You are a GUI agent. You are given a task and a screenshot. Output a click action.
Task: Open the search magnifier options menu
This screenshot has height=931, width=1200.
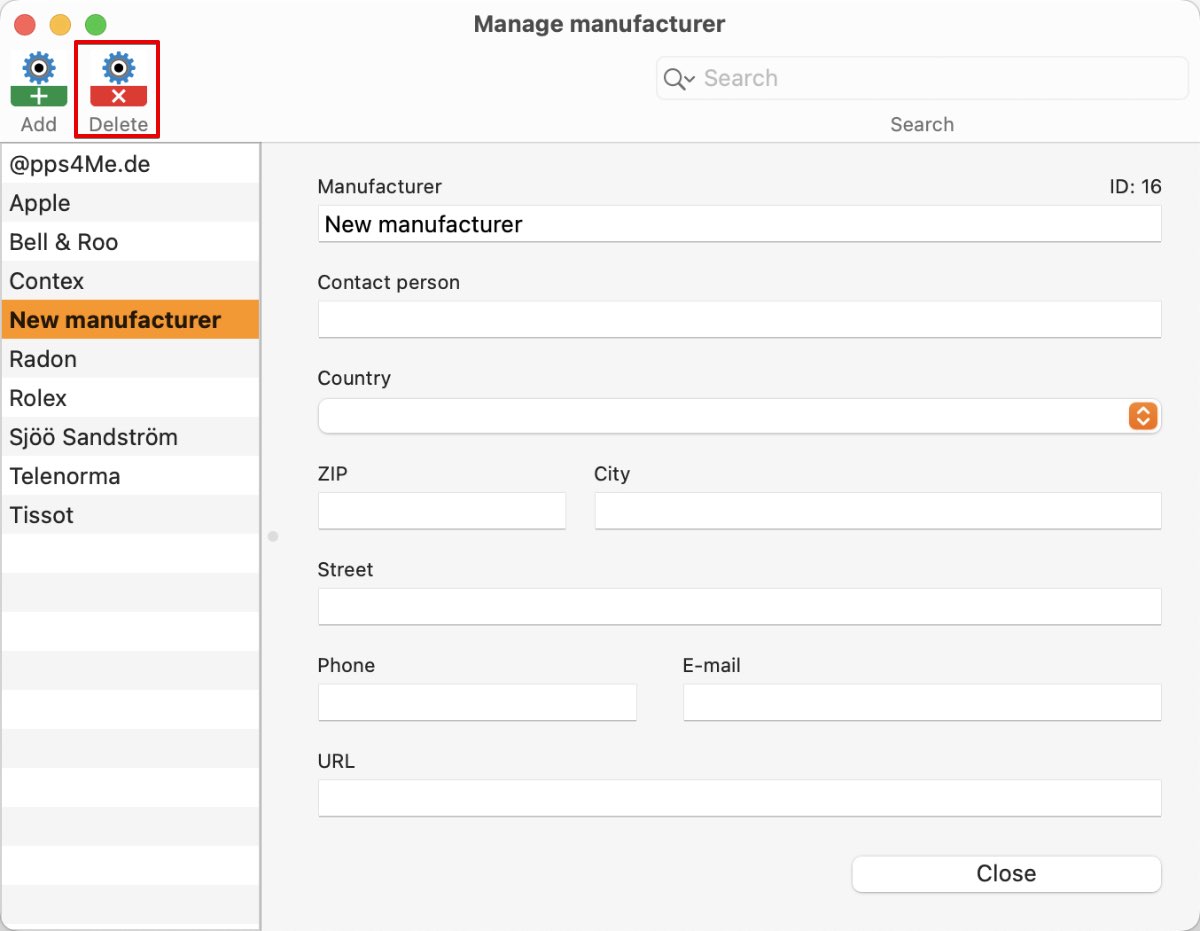(x=679, y=79)
